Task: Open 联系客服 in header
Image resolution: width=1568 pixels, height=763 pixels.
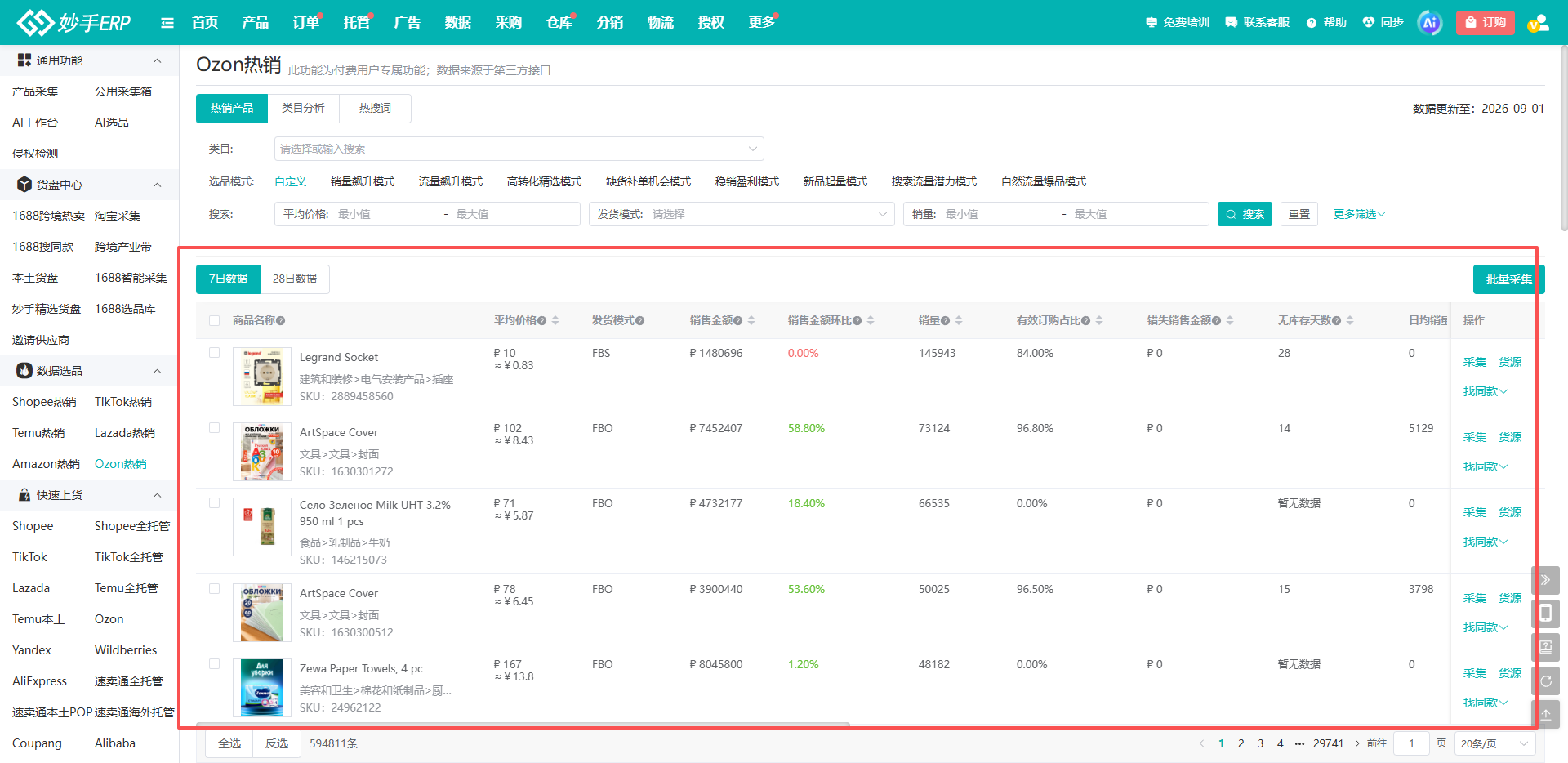Action: pyautogui.click(x=1258, y=23)
